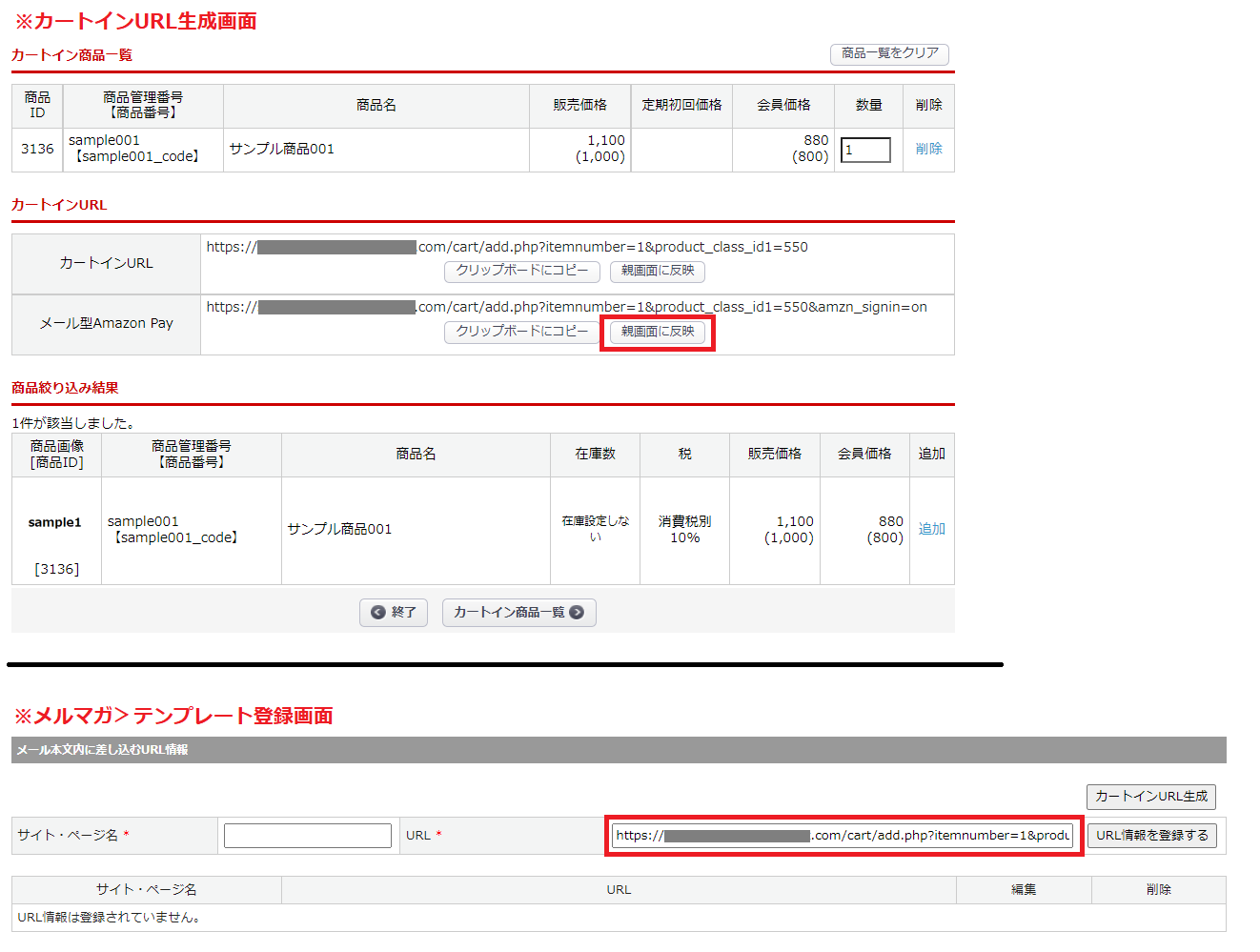The height and width of the screenshot is (952, 1260).
Task: Click the left-arrow icon on the 終了 button
Action: 378,613
